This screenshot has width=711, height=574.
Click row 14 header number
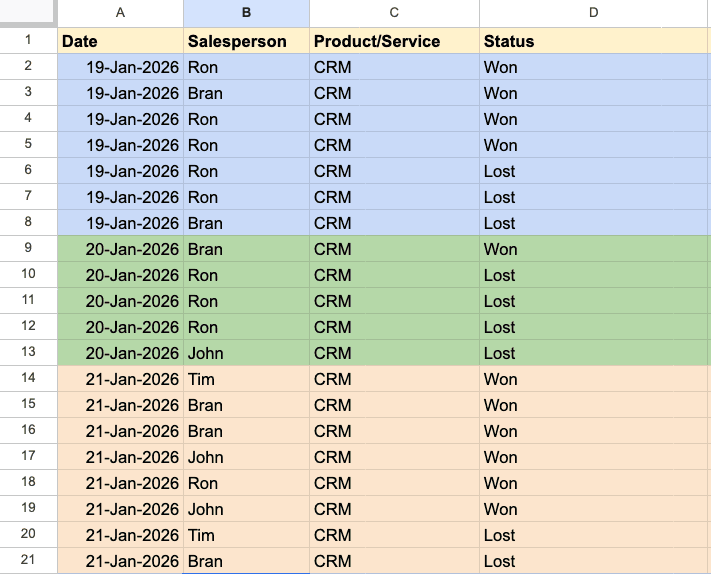[28, 379]
